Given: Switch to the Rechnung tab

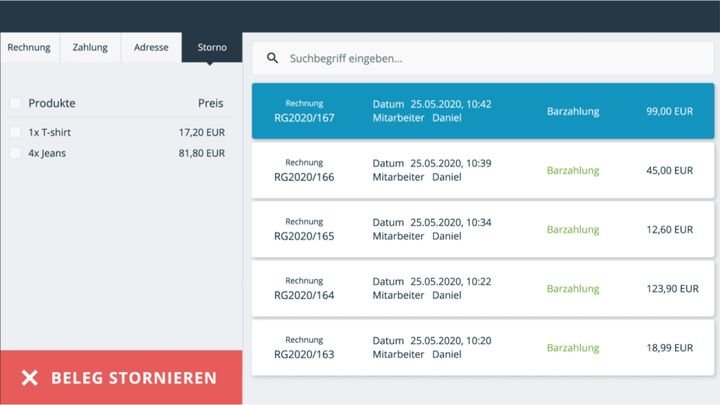Looking at the screenshot, I should [x=29, y=47].
